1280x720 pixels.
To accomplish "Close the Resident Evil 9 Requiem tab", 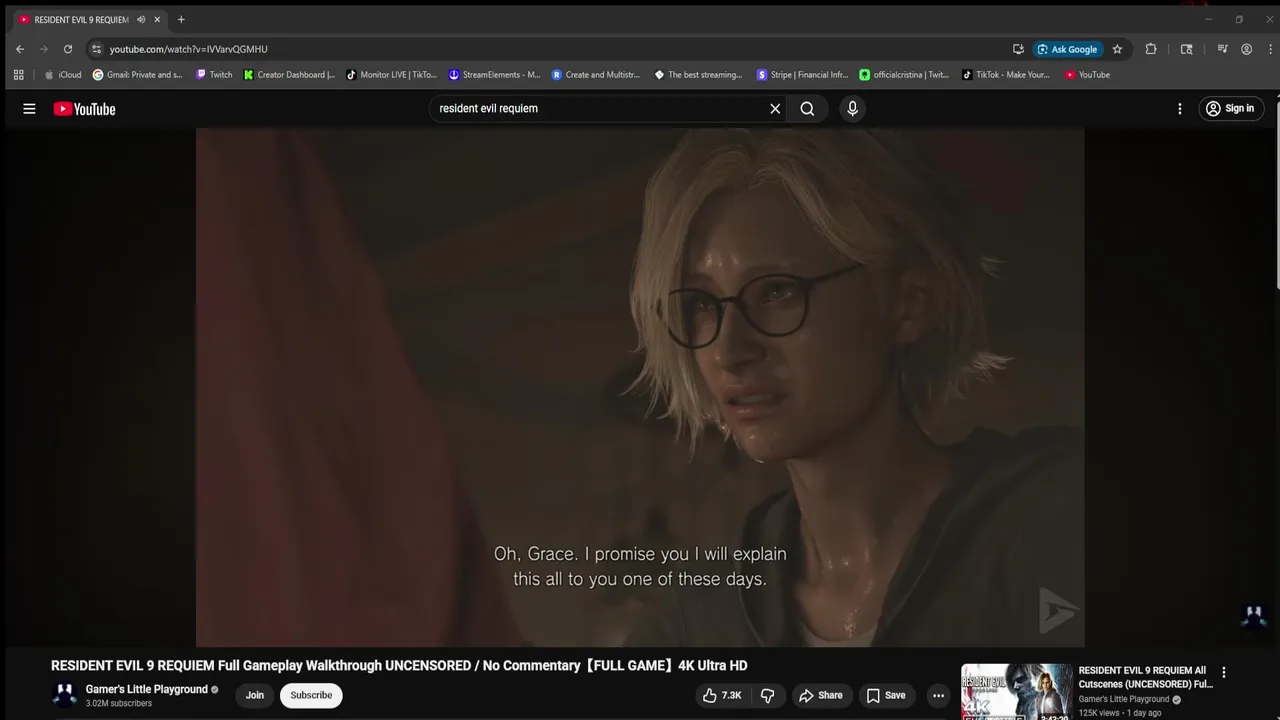I will [x=157, y=20].
